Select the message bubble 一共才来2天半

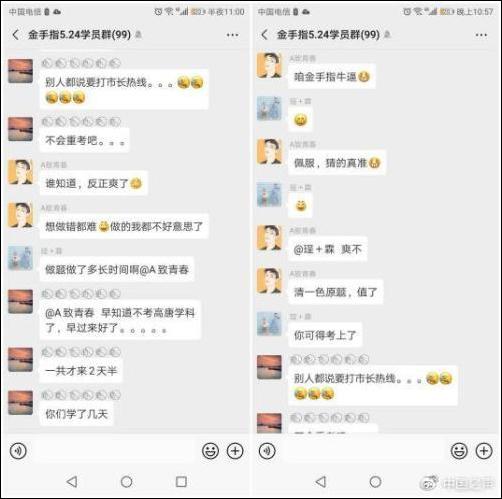click(x=81, y=371)
